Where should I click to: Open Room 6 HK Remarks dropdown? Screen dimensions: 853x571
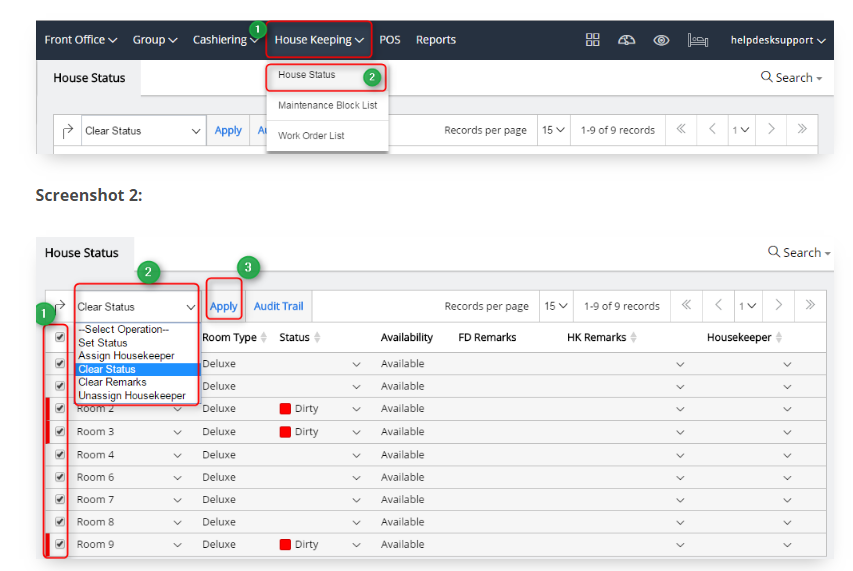pyautogui.click(x=680, y=478)
